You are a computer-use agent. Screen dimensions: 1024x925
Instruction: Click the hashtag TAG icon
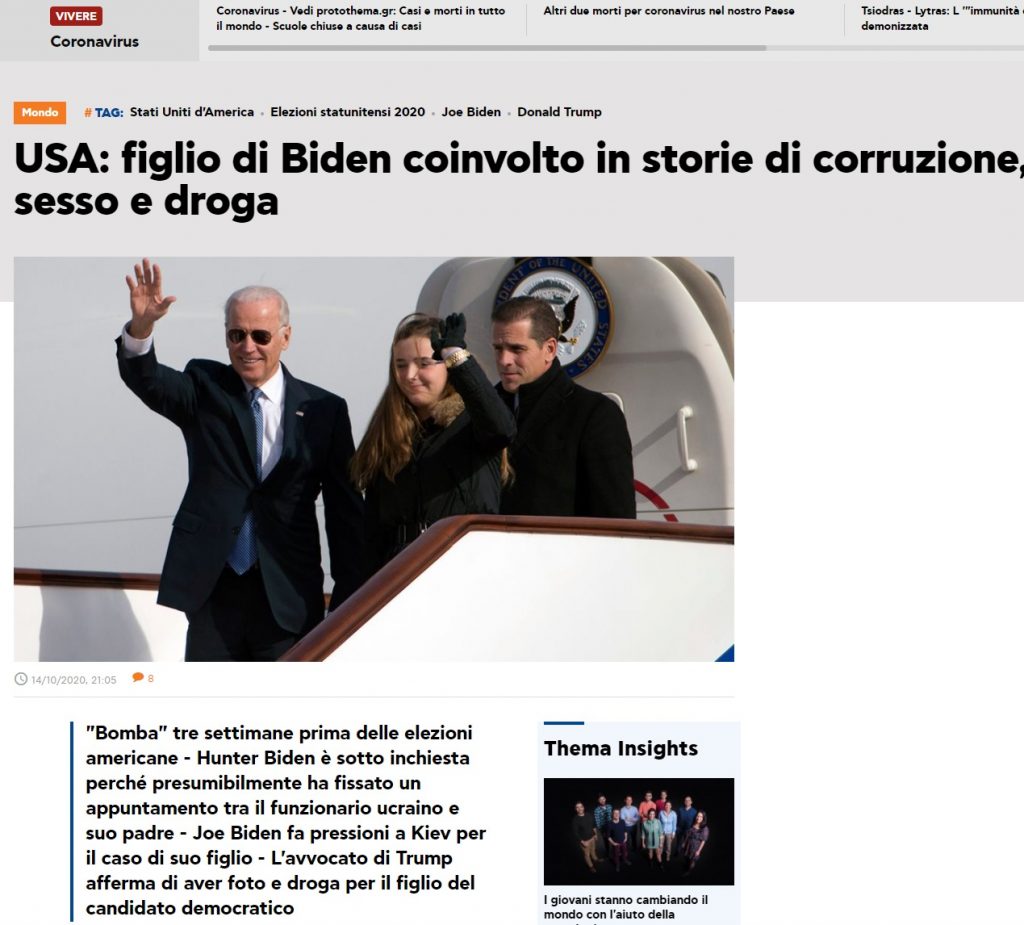[88, 113]
